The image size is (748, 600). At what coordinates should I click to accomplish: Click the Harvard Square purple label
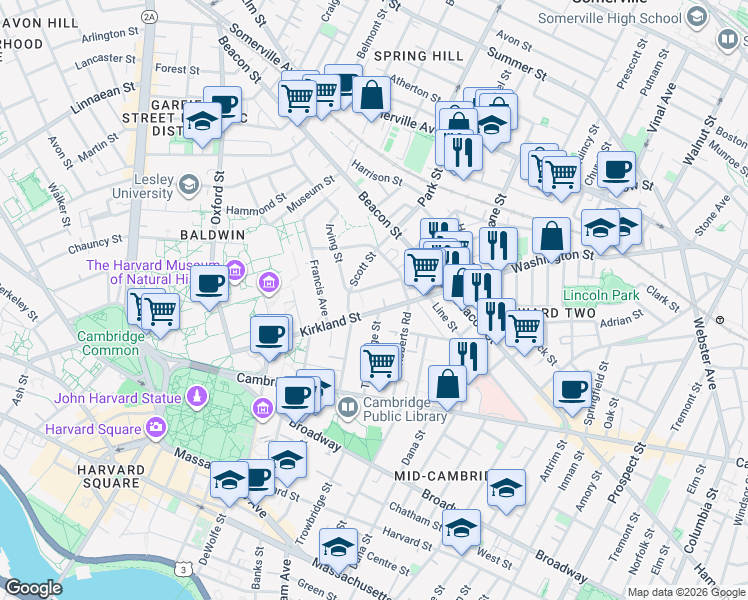[x=93, y=429]
